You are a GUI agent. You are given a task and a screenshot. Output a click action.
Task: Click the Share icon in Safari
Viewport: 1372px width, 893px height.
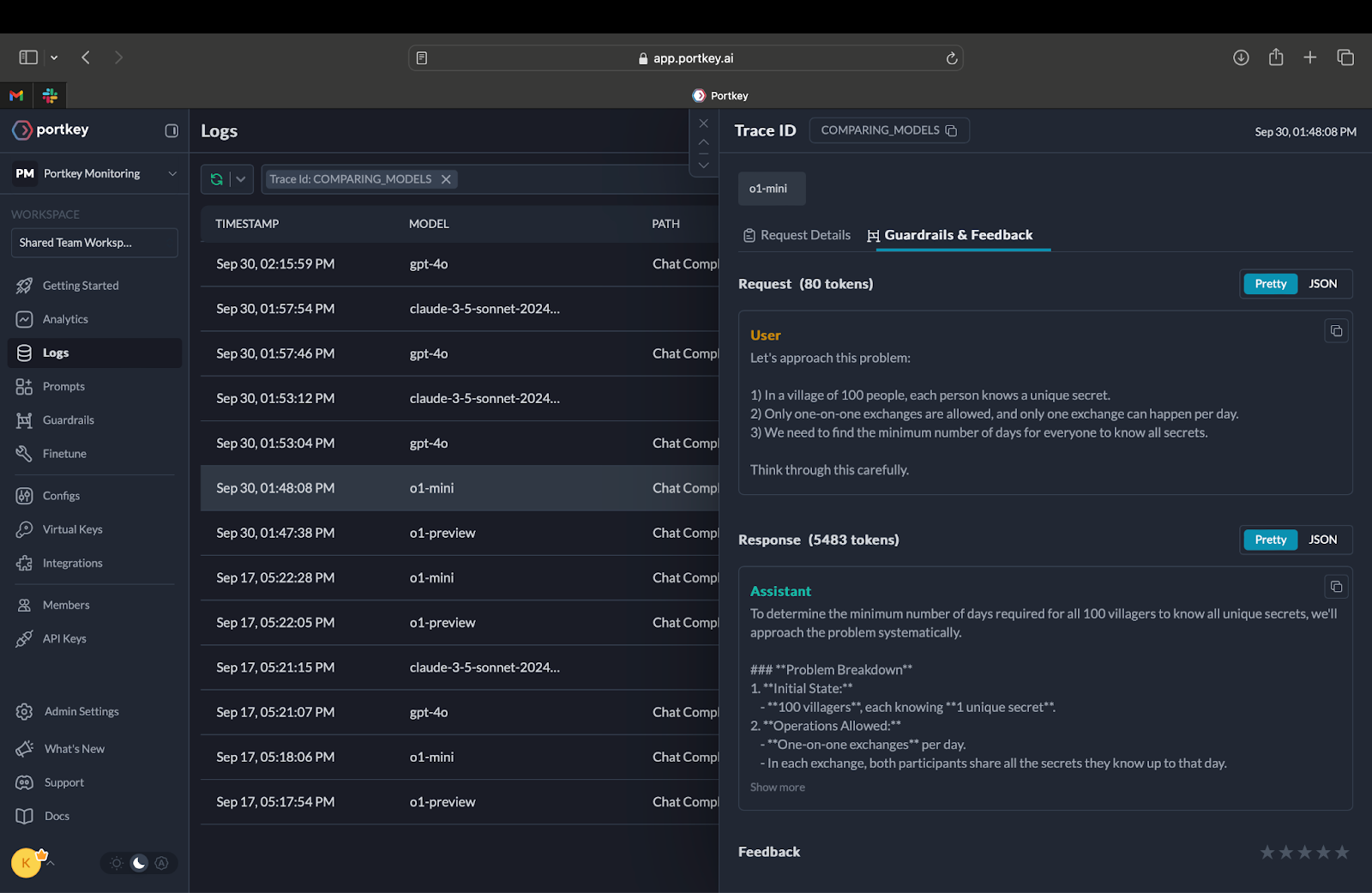click(1276, 57)
